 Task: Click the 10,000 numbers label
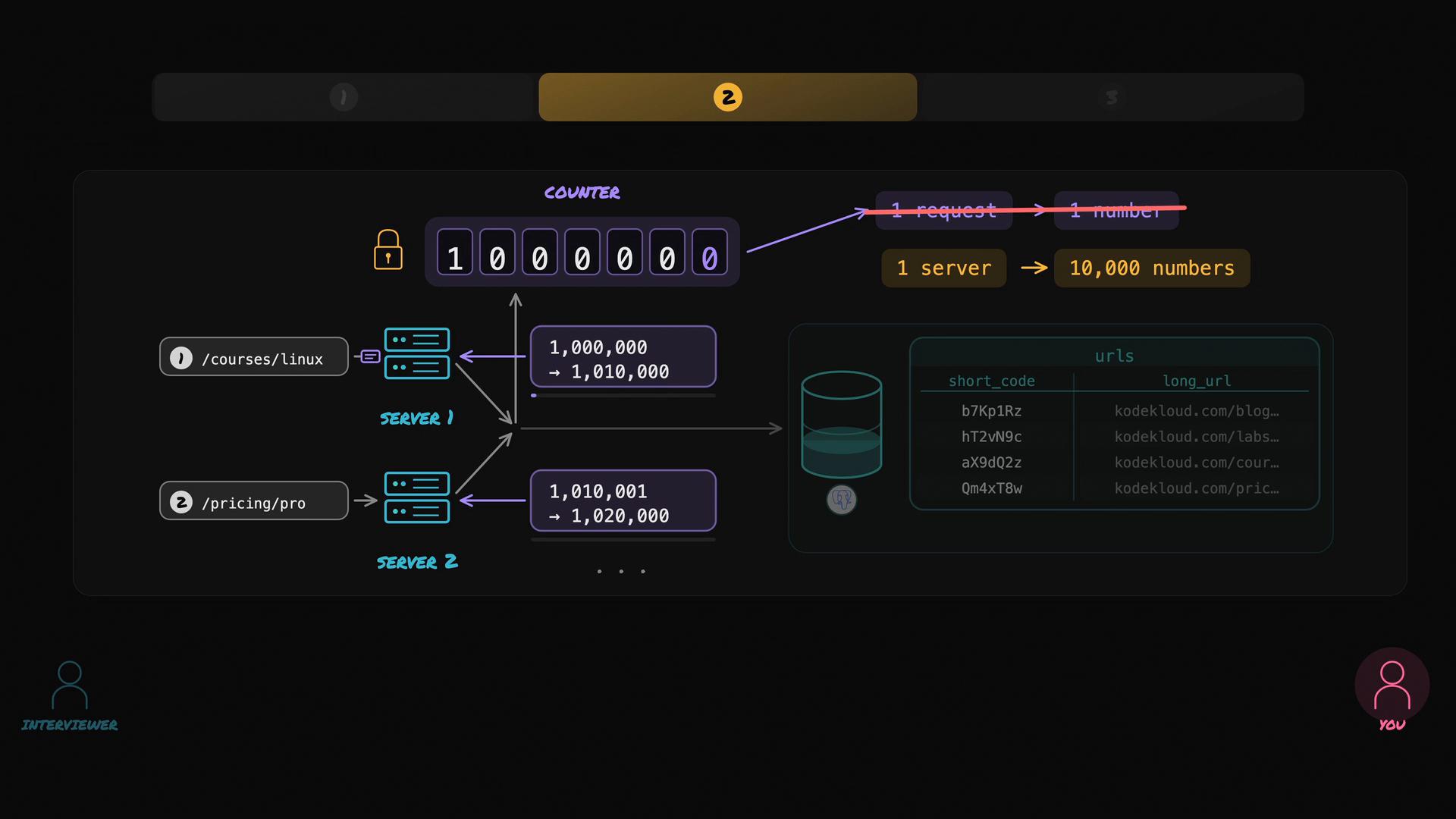click(x=1152, y=268)
